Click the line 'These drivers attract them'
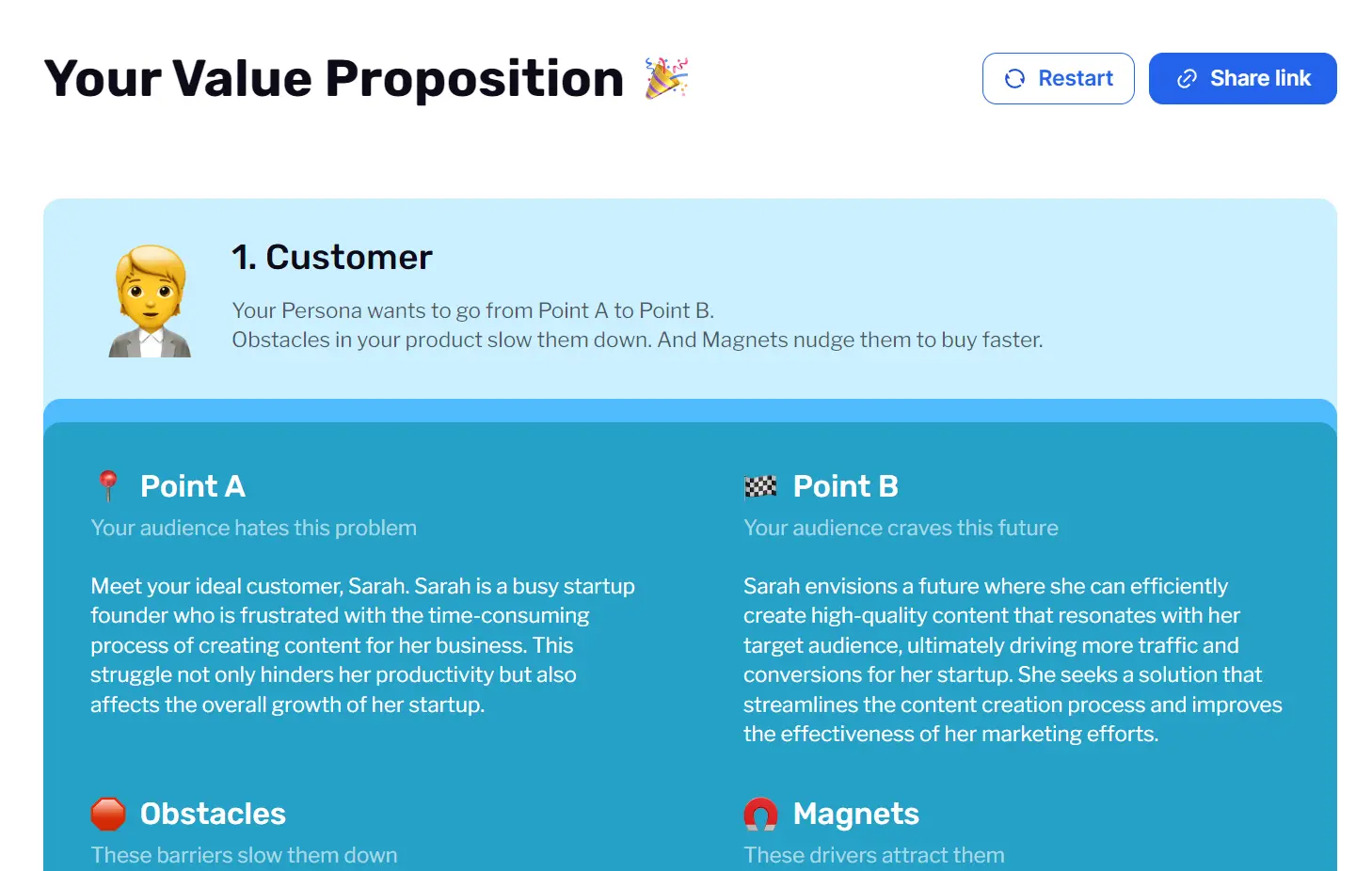The width and height of the screenshot is (1372, 871). click(x=873, y=854)
